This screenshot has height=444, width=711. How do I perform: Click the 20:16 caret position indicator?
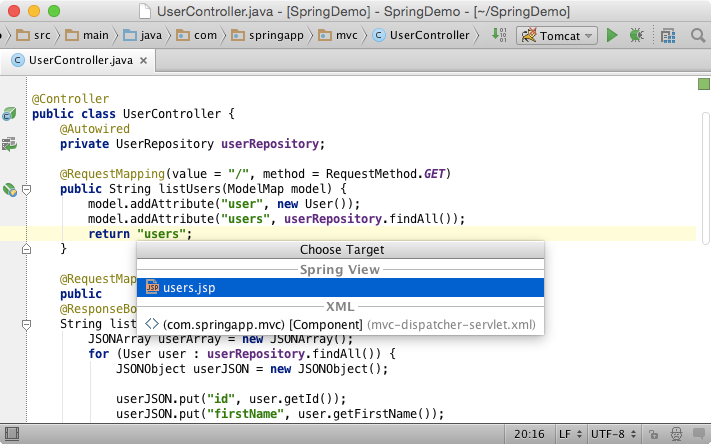[529, 434]
